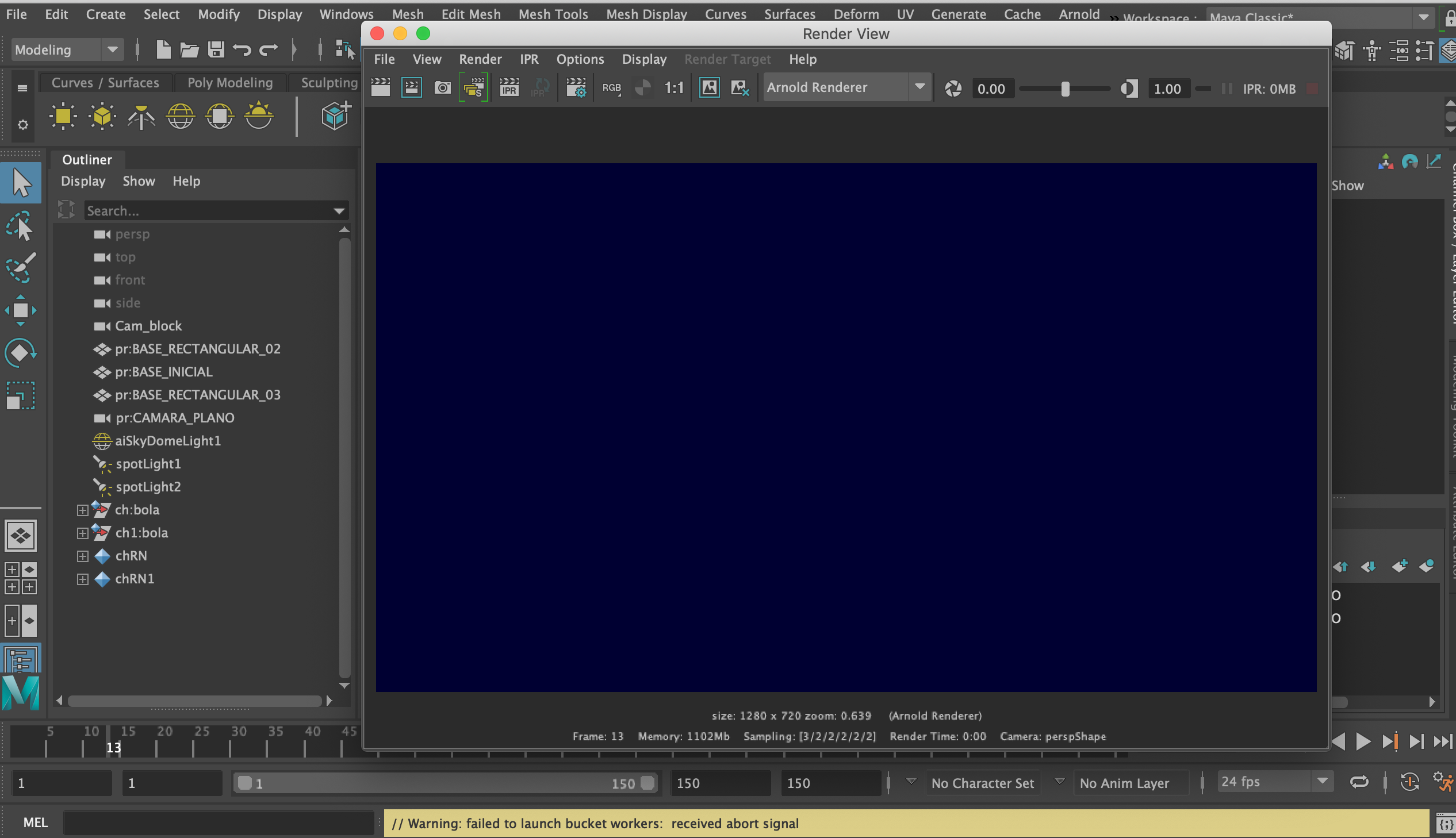Switch to the Poly Modeling shelf tab

(x=229, y=83)
